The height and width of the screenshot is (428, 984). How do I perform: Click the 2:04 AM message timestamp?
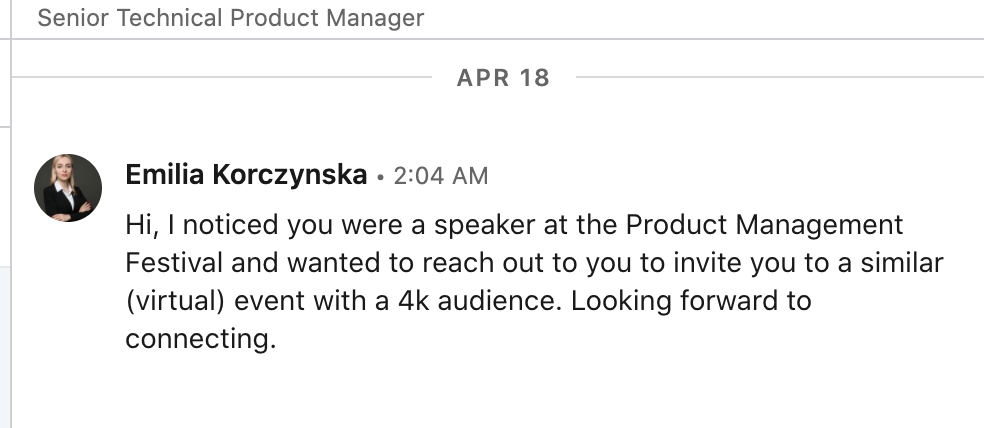[x=441, y=176]
